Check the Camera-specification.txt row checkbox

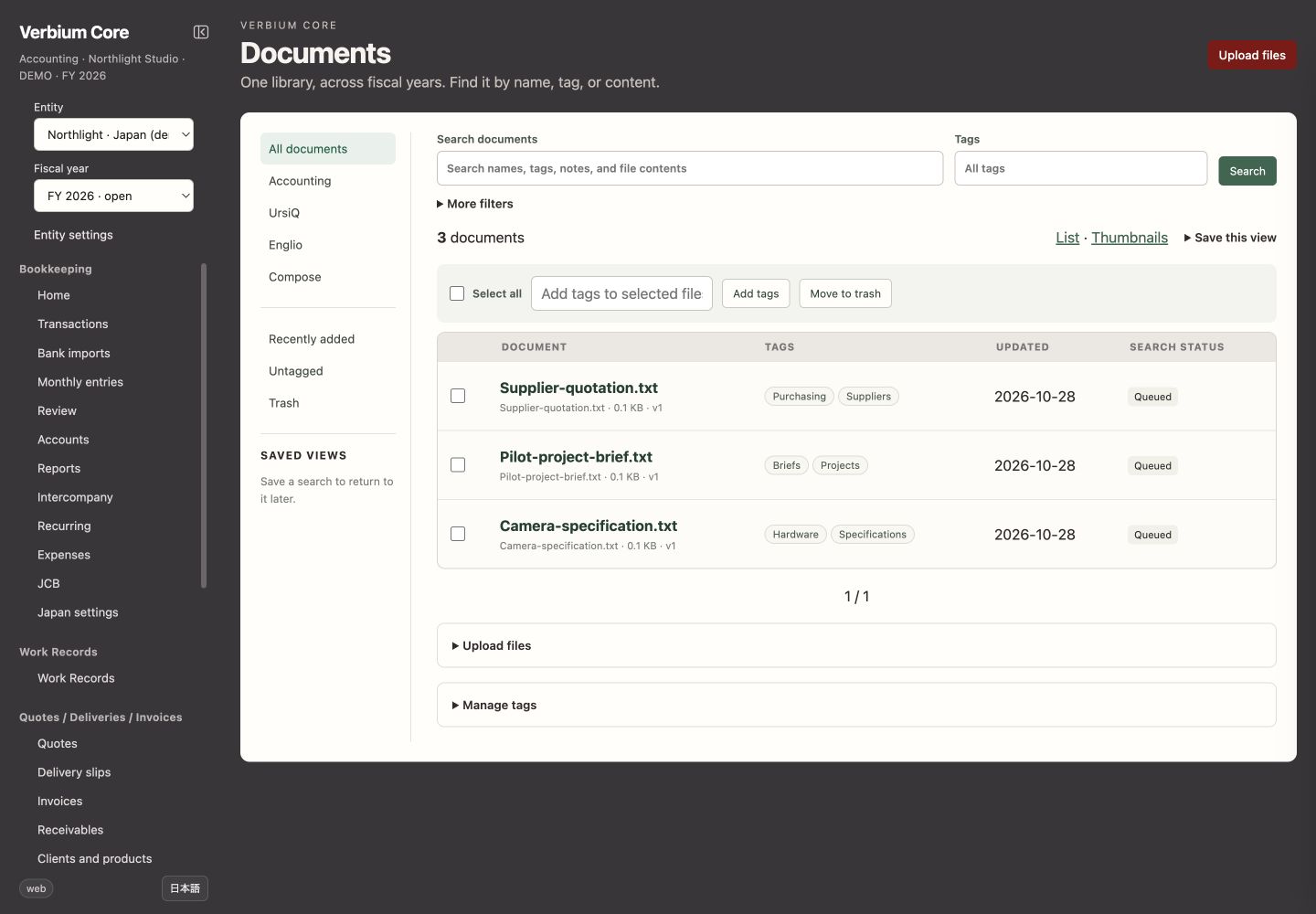458,534
